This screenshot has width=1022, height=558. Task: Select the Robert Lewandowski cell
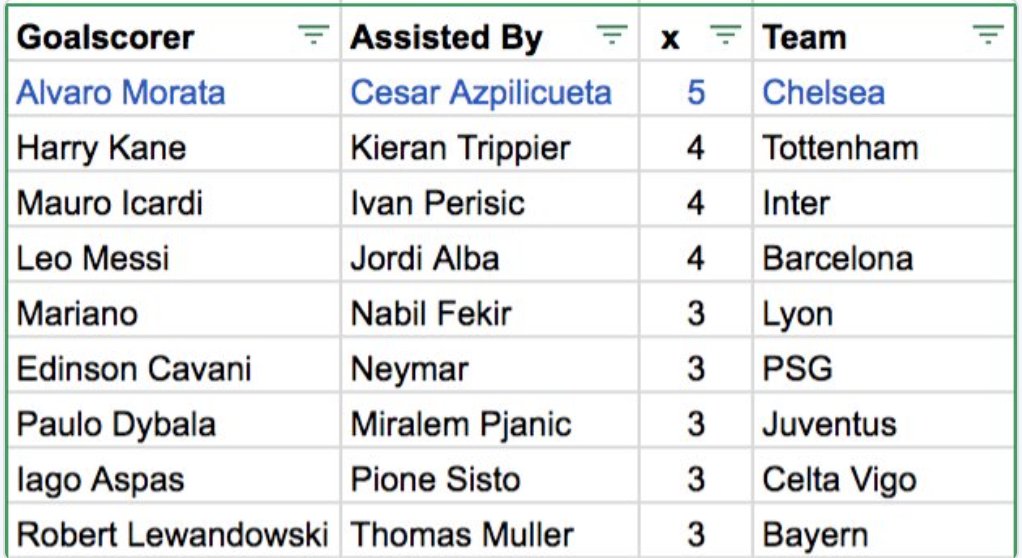coord(174,531)
